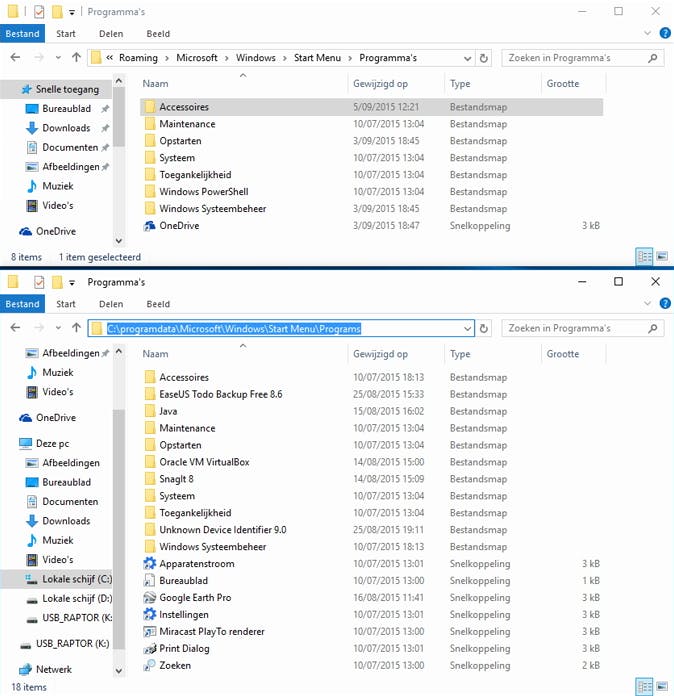The image size is (674, 696).
Task: Sort by Gewijzigd op column in the top window
Action: pyautogui.click(x=380, y=83)
